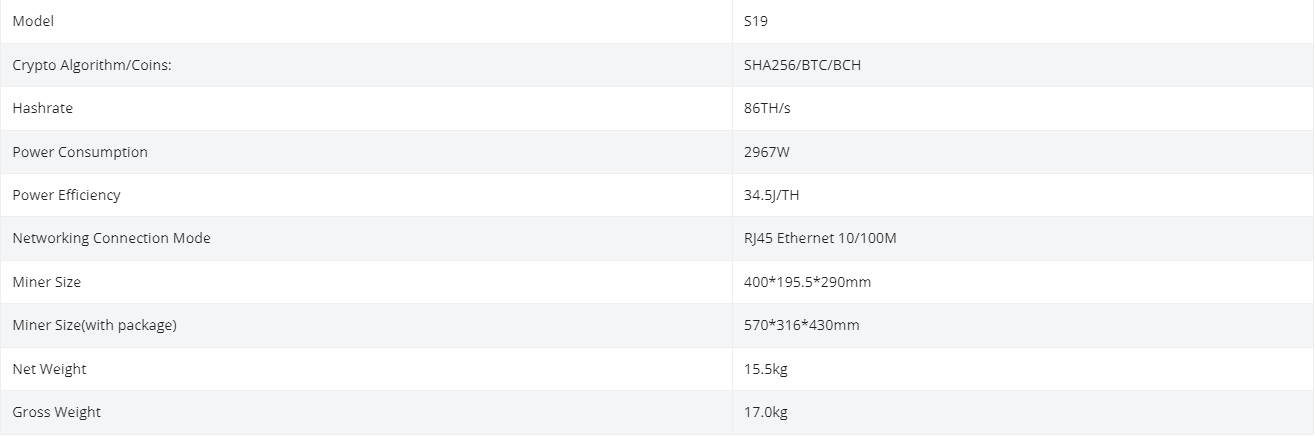Screen dimensions: 1315x436
Task: Select the 2967W value
Action: tap(766, 152)
